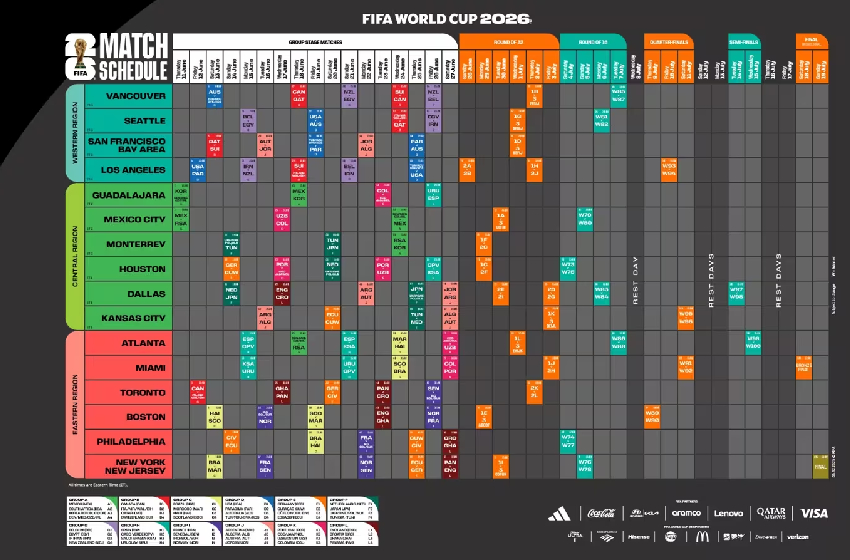The height and width of the screenshot is (560, 850).
Task: Click the Lenovo sponsor logo
Action: tap(727, 513)
